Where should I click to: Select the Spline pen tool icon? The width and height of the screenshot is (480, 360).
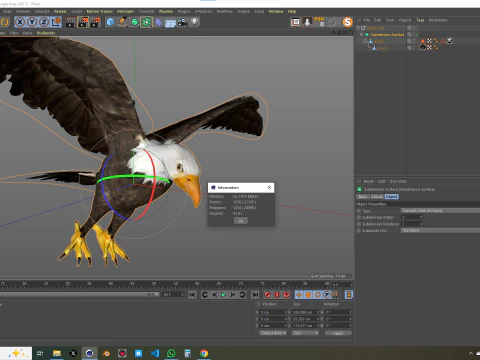pos(122,22)
